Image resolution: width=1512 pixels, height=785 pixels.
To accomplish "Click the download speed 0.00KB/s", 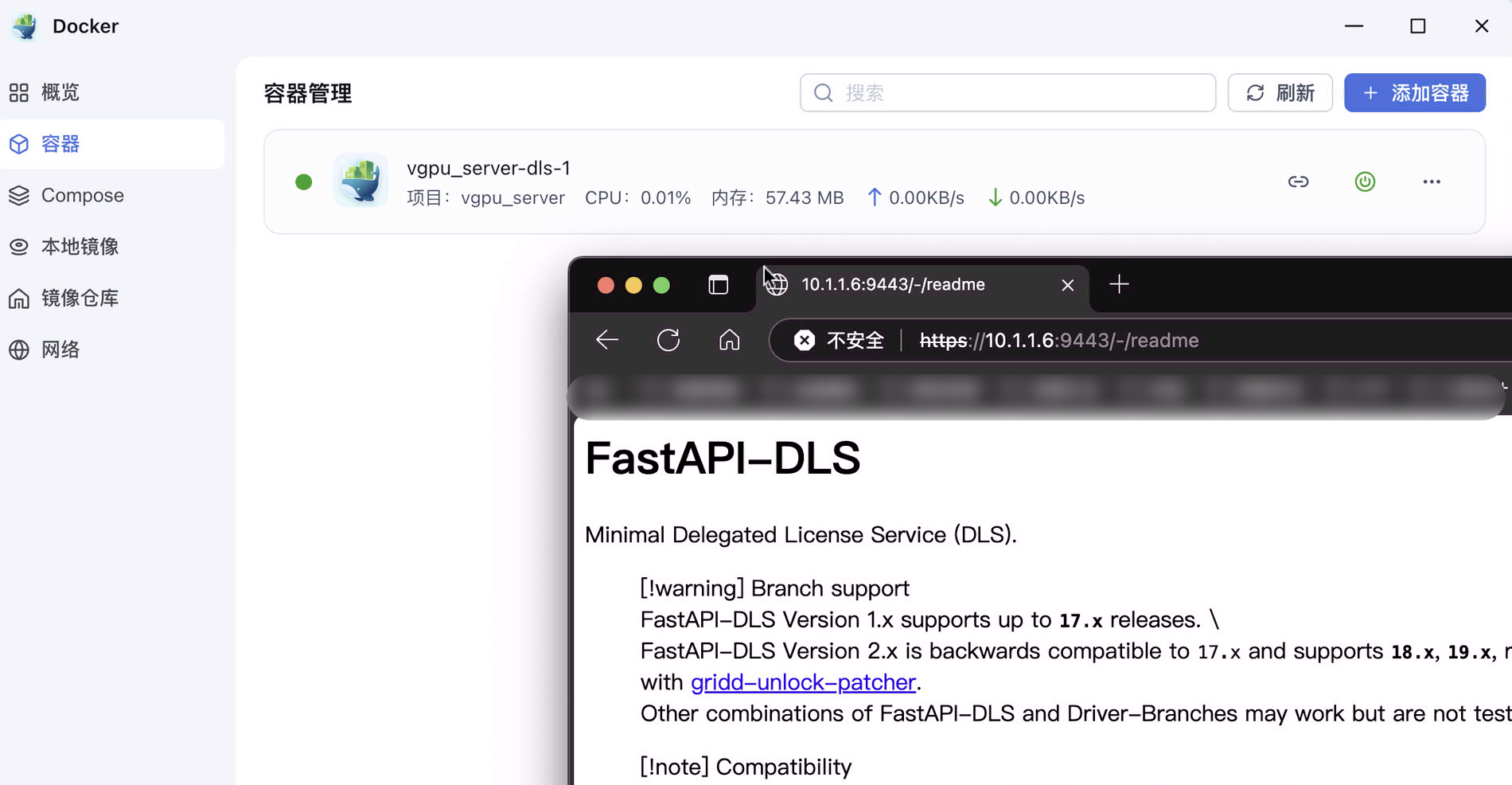I will point(1036,197).
